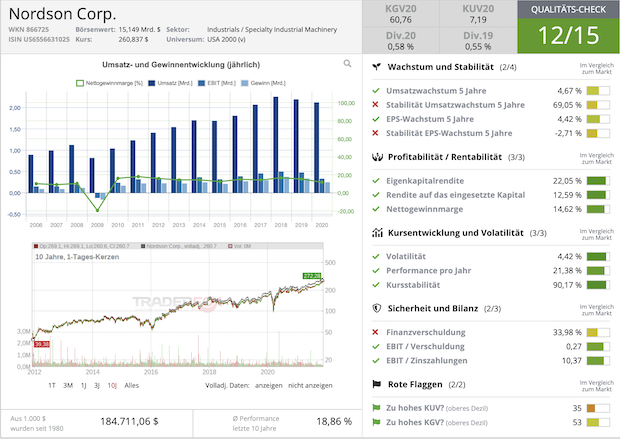Click checkmark beside Performance pro Jahr
Image resolution: width=620 pixels, height=439 pixels.
tap(376, 271)
